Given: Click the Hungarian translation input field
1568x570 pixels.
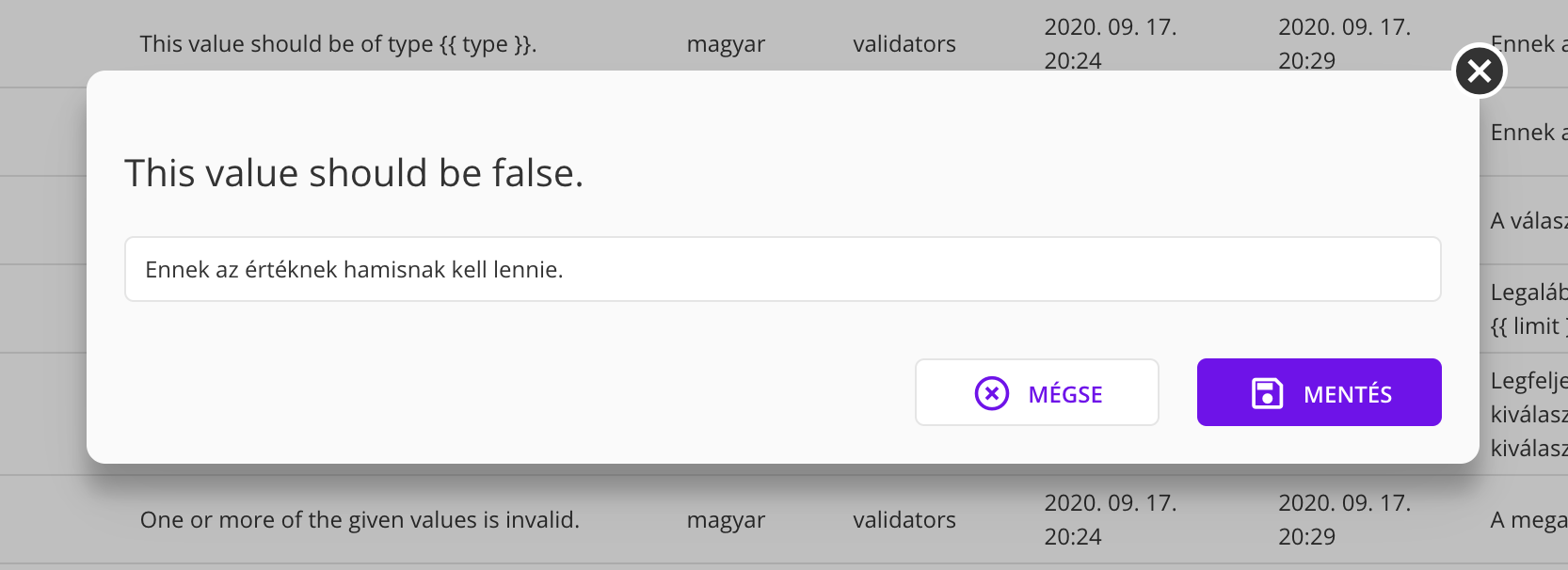Looking at the screenshot, I should click(x=782, y=270).
